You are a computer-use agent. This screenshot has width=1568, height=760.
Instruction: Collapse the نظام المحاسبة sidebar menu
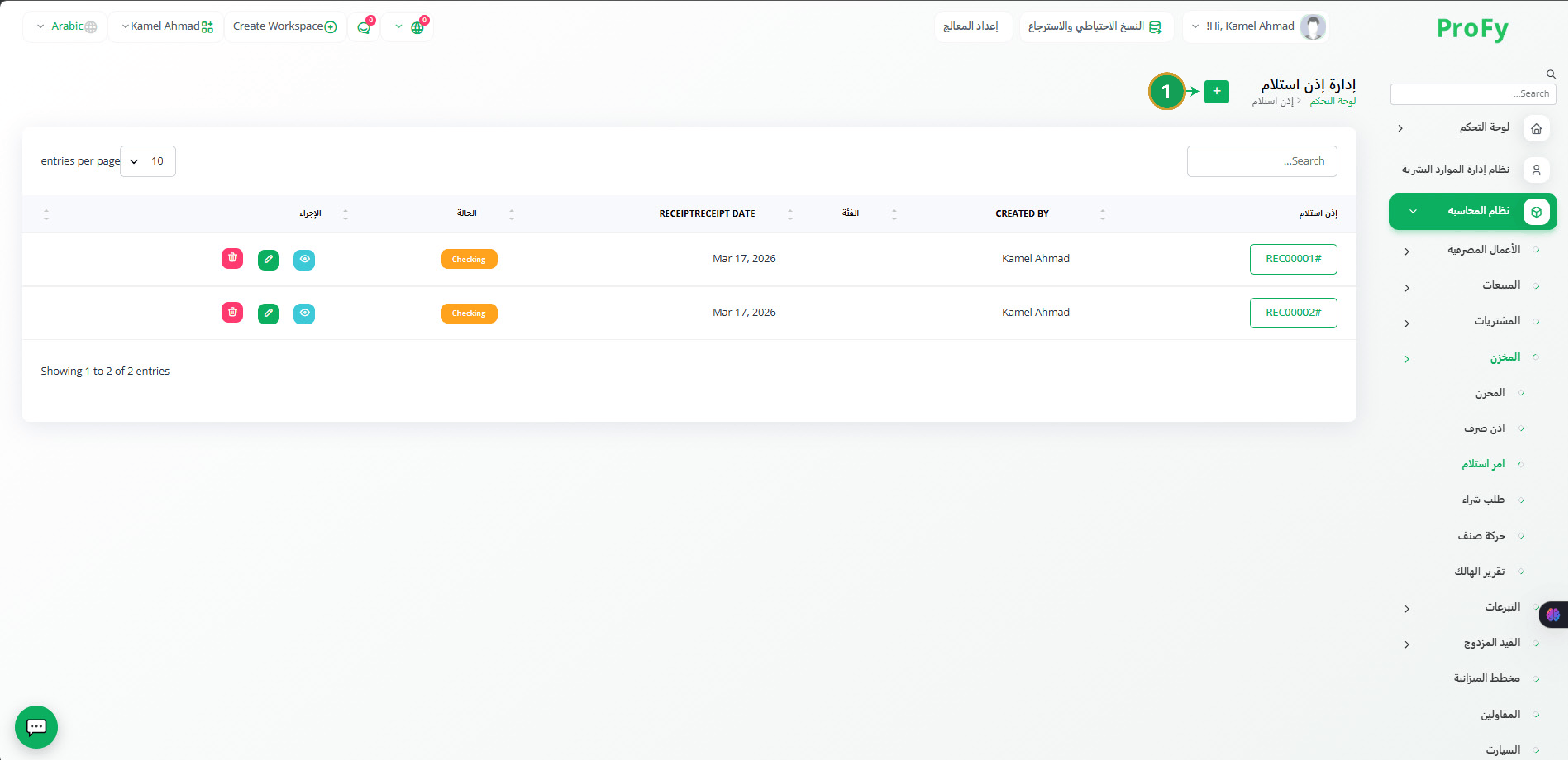click(x=1473, y=211)
